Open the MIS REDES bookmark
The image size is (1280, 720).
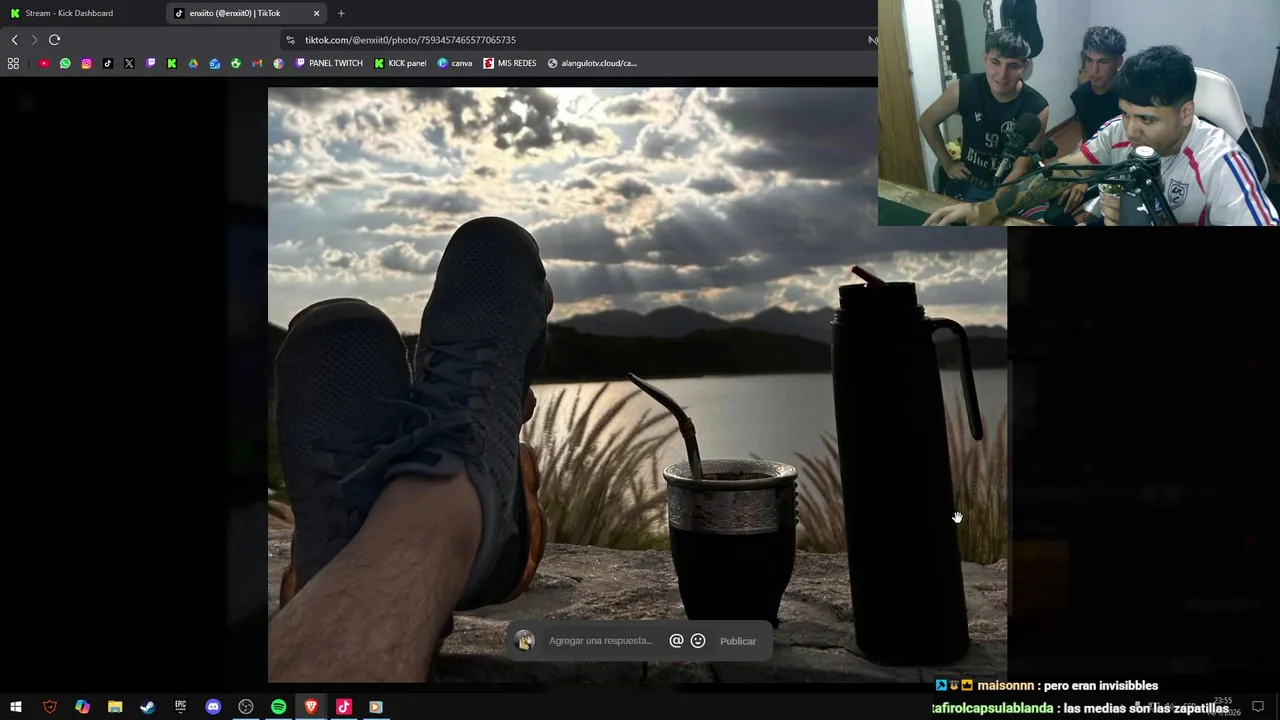pyautogui.click(x=510, y=63)
